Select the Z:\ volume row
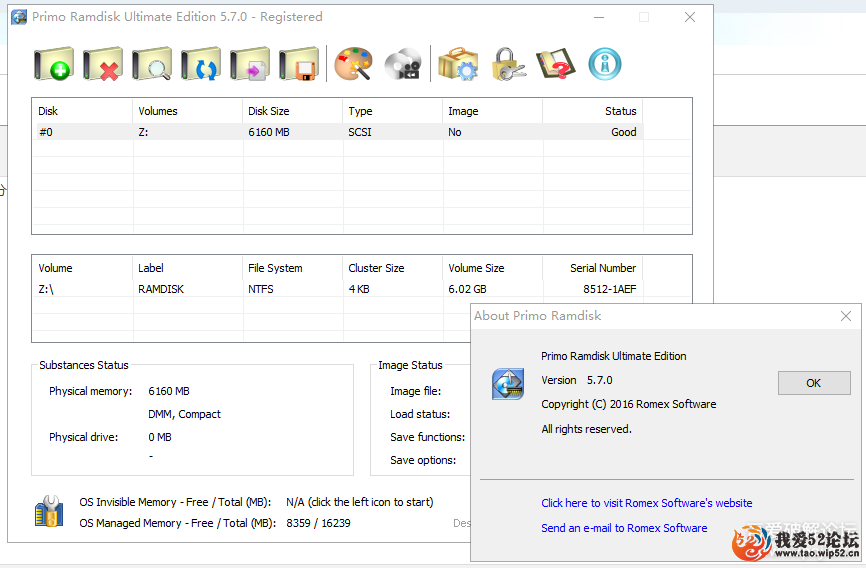Screen dimensions: 866x568 [337, 289]
